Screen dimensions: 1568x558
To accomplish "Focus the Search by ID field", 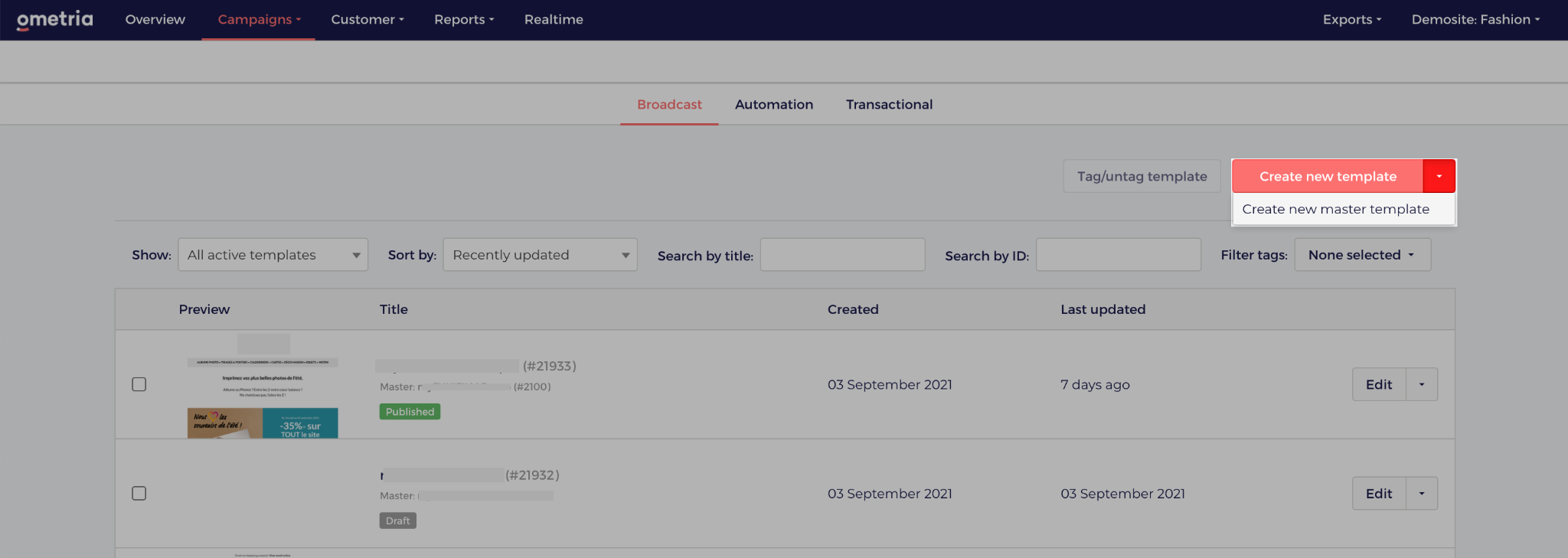I will pyautogui.click(x=1119, y=255).
